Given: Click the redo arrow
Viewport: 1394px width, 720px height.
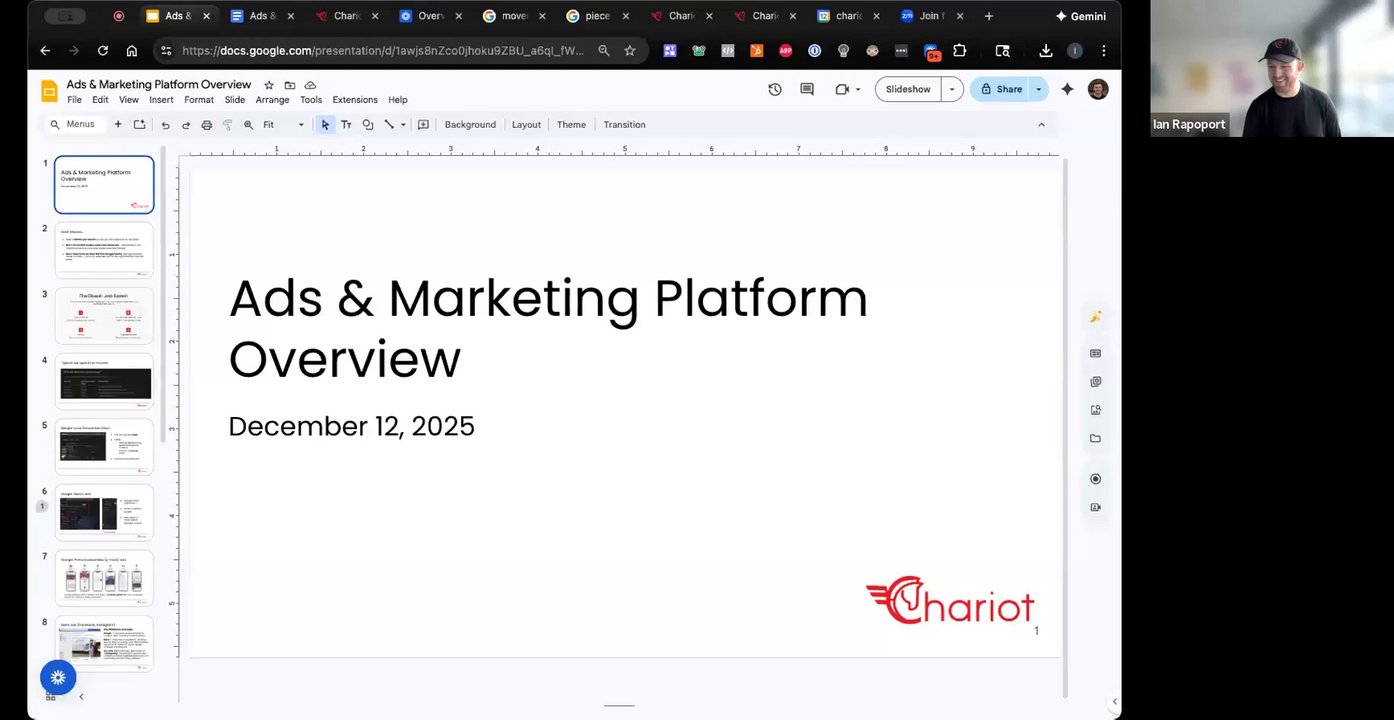Looking at the screenshot, I should click(x=186, y=125).
